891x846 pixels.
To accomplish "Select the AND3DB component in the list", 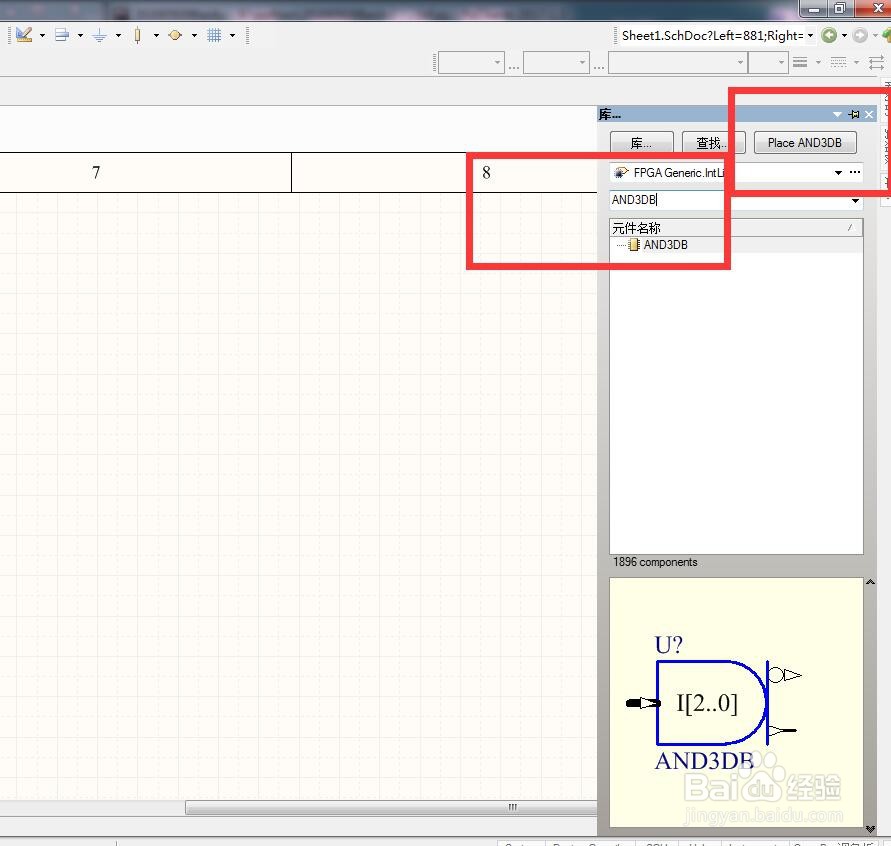I will [665, 245].
